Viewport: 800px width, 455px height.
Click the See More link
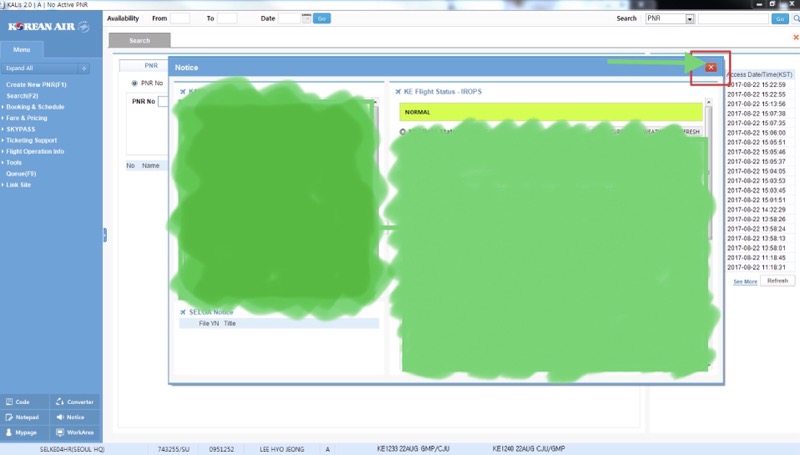pyautogui.click(x=745, y=282)
